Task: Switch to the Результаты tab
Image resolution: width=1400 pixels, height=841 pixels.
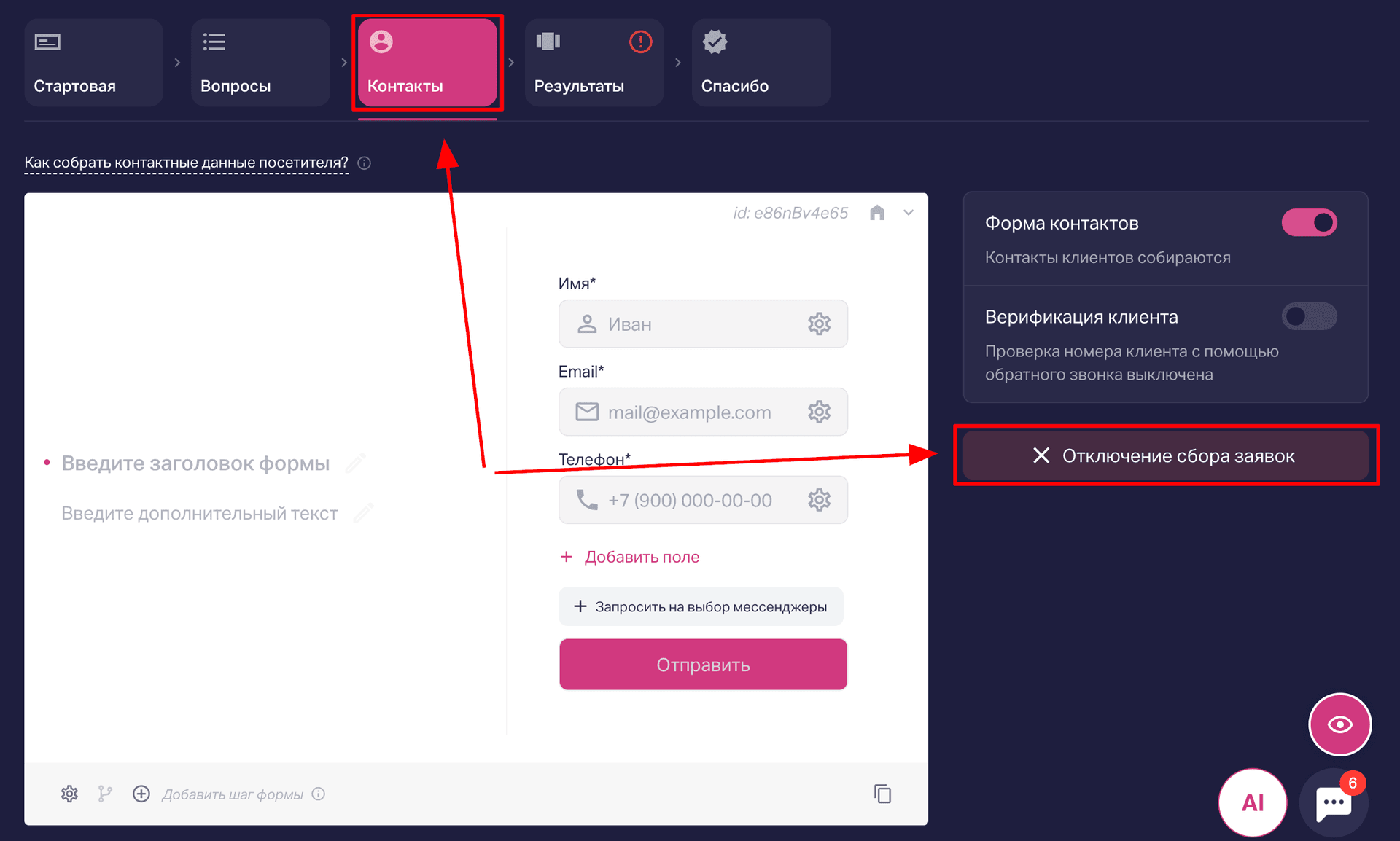Action: 594,63
